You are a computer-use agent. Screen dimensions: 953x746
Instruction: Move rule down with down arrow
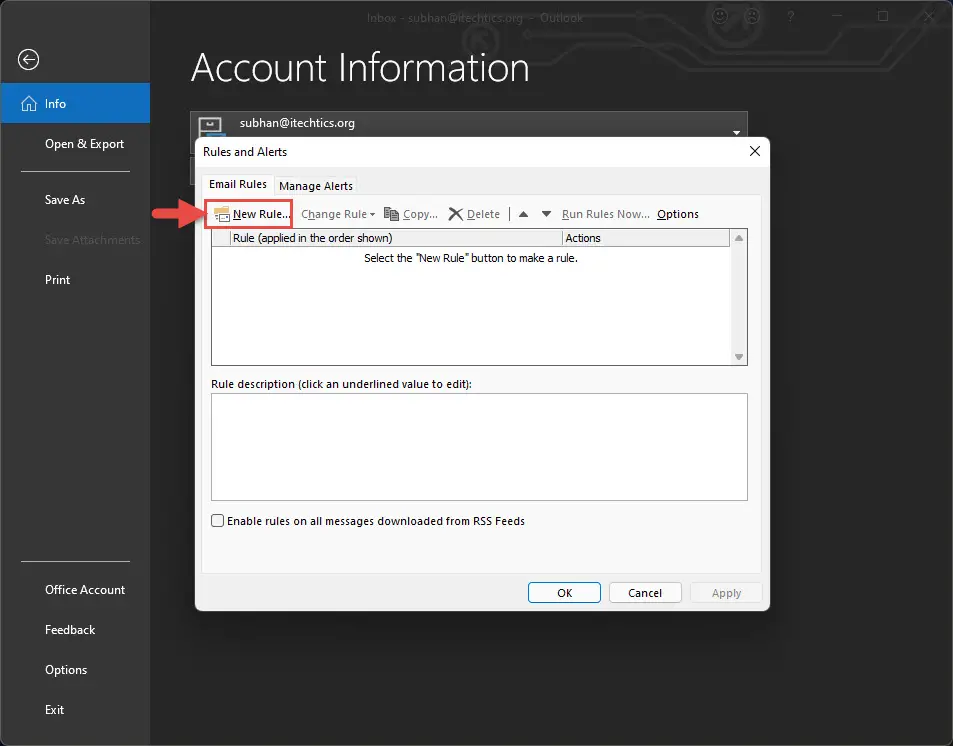[546, 214]
